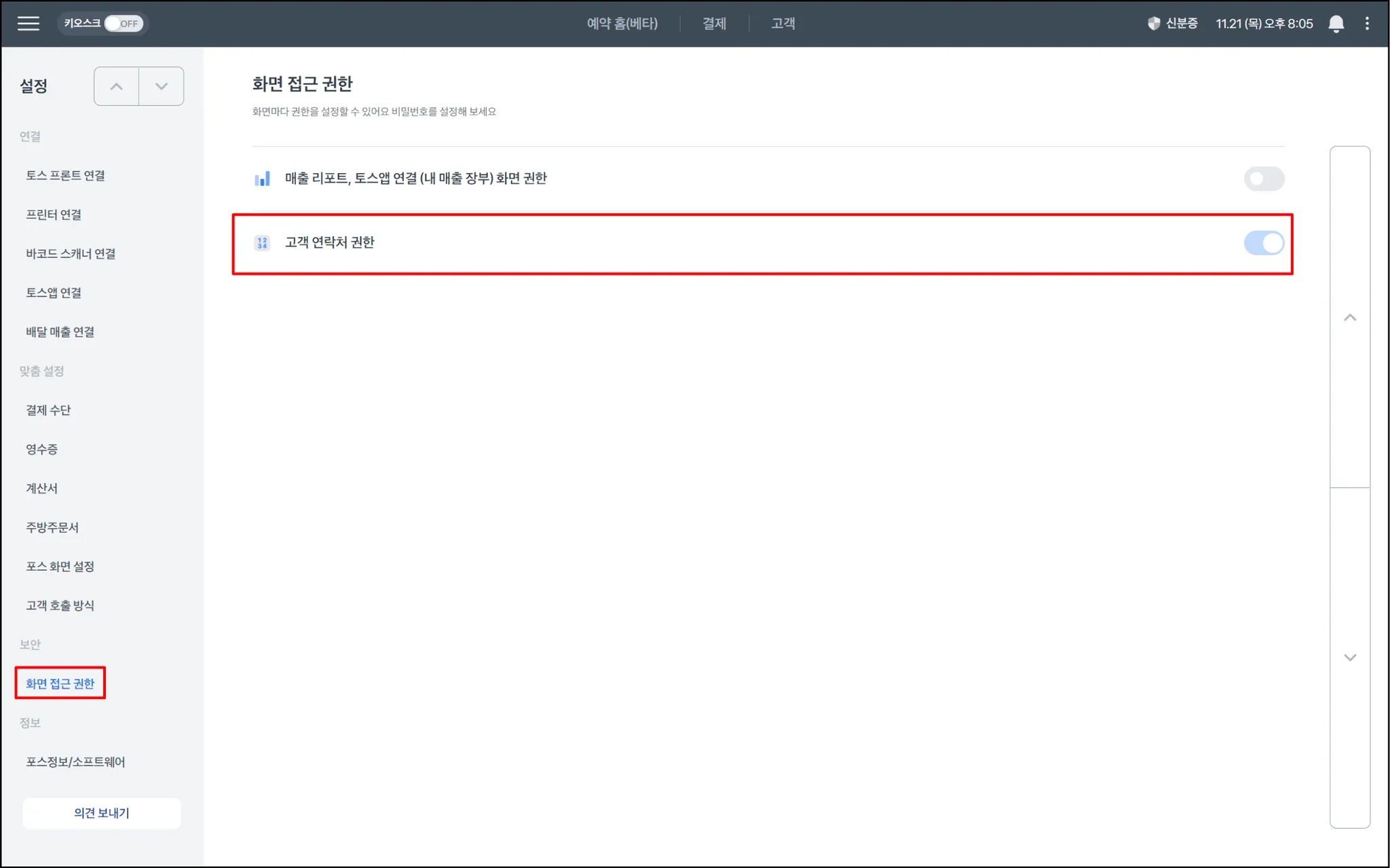Image resolution: width=1390 pixels, height=868 pixels.
Task: Click the 신분증 shield icon
Action: pyautogui.click(x=1154, y=24)
